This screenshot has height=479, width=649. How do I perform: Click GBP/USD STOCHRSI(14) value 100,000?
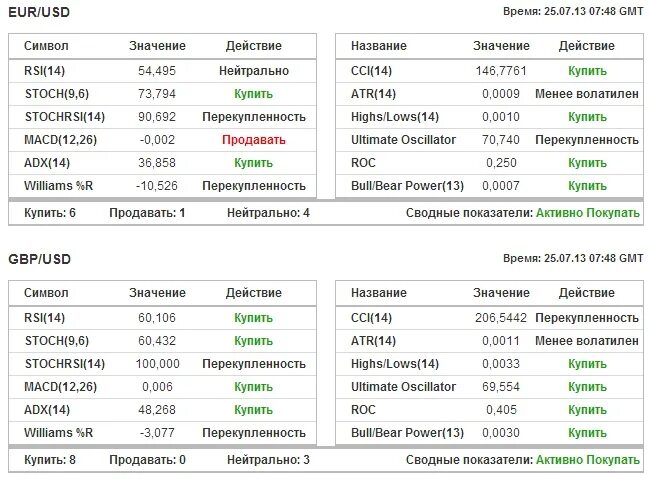point(157,364)
